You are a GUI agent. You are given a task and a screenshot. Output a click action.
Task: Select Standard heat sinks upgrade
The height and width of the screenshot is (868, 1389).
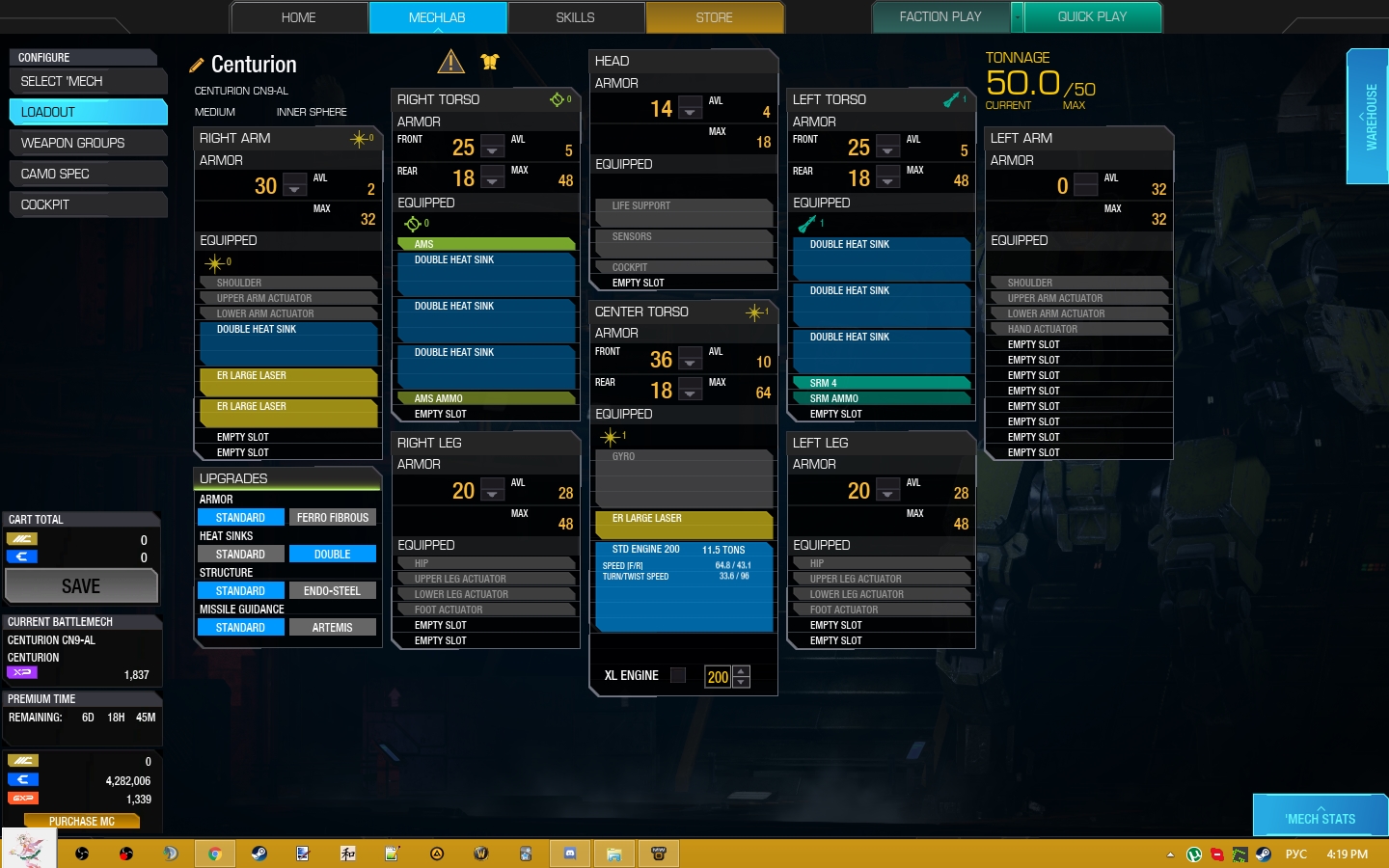[x=240, y=555]
